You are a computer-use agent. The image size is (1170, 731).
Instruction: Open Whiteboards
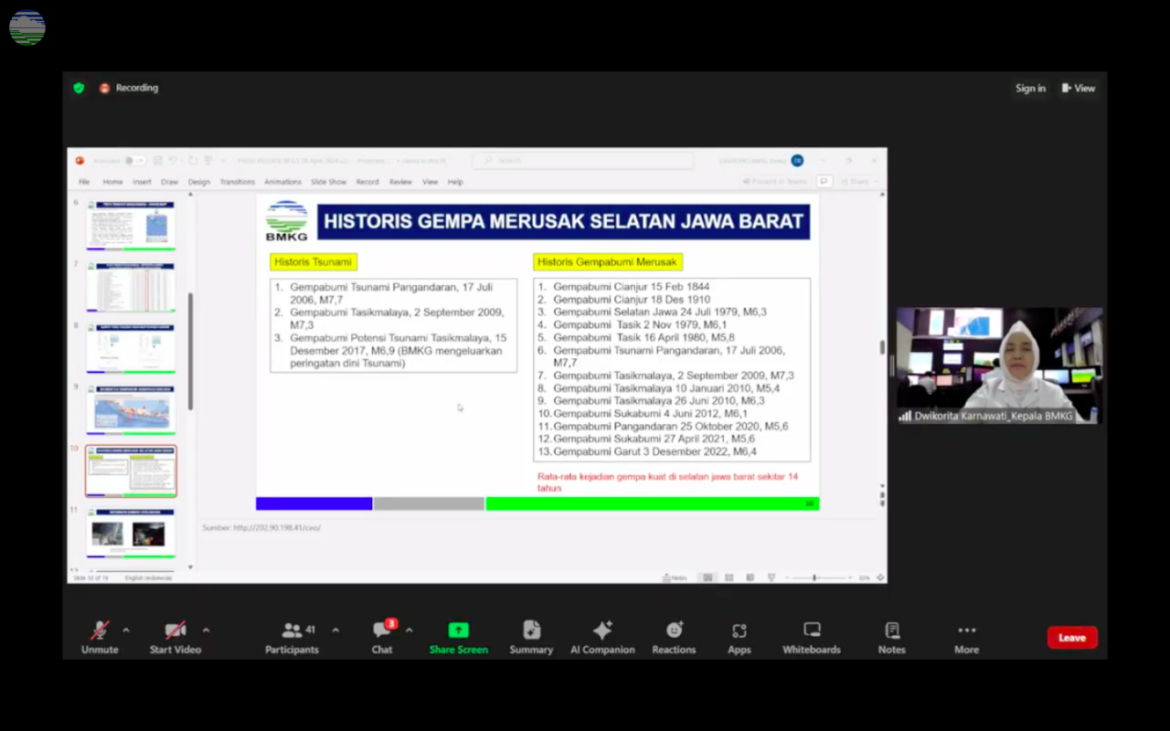click(811, 631)
